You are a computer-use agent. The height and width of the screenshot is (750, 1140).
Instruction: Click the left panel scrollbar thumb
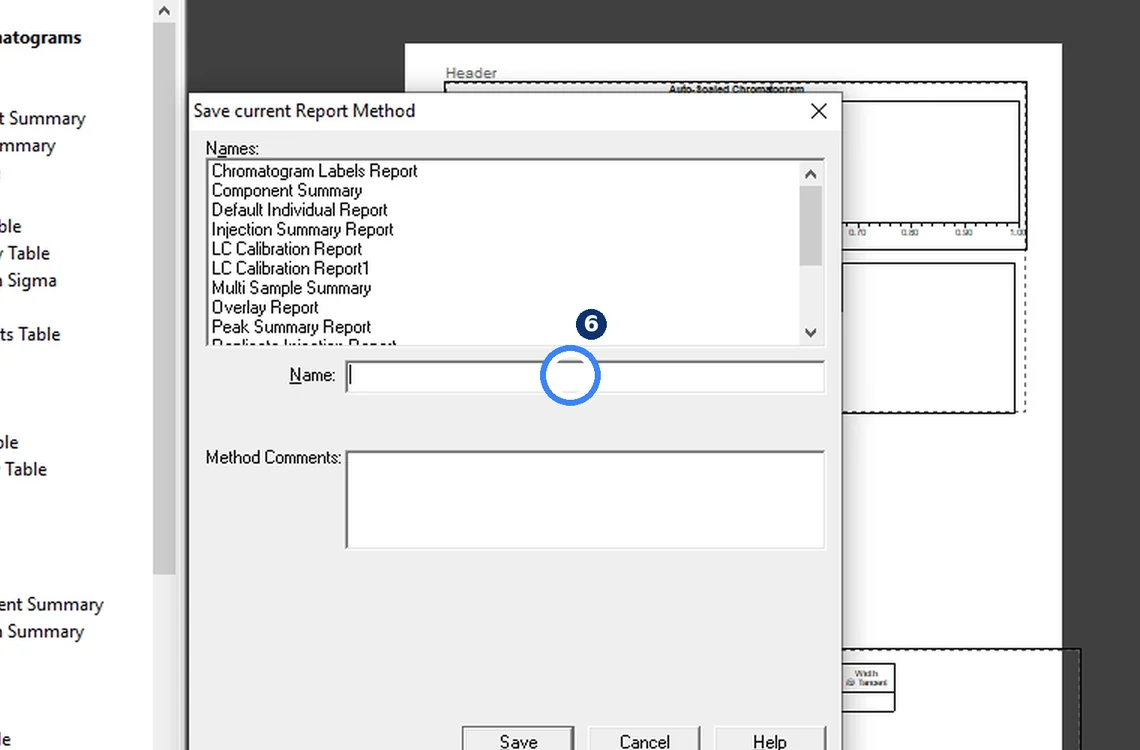click(164, 298)
